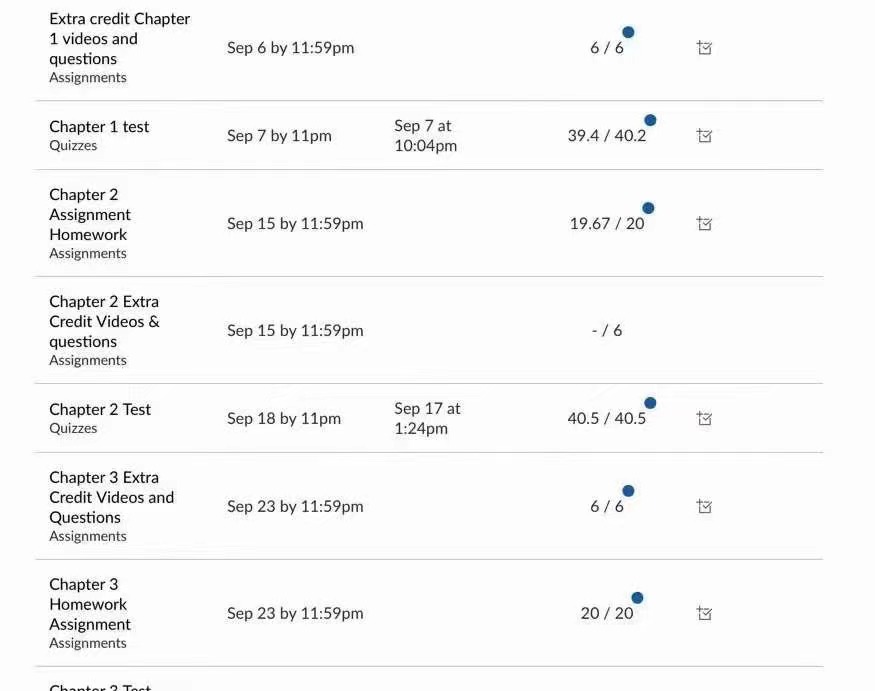Click score details icon for Extra credit Chapter 1
This screenshot has width=875, height=691.
pyautogui.click(x=704, y=48)
